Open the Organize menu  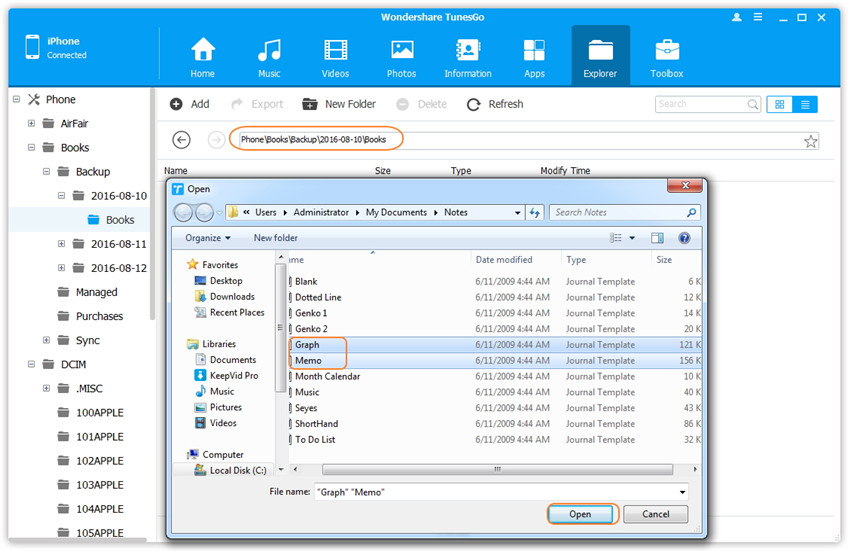pyautogui.click(x=207, y=238)
